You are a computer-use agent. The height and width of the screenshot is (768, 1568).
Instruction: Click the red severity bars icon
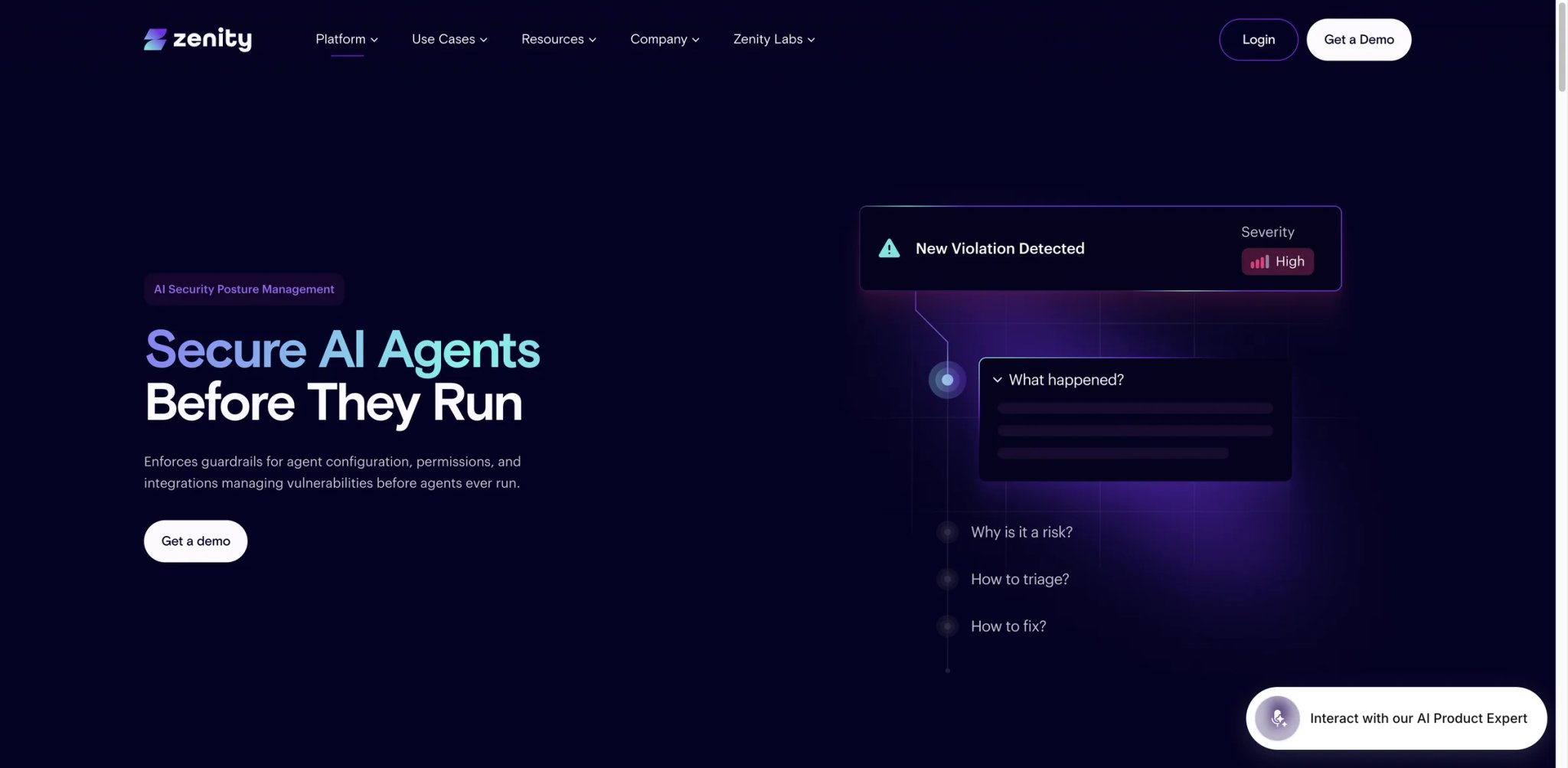click(x=1259, y=262)
